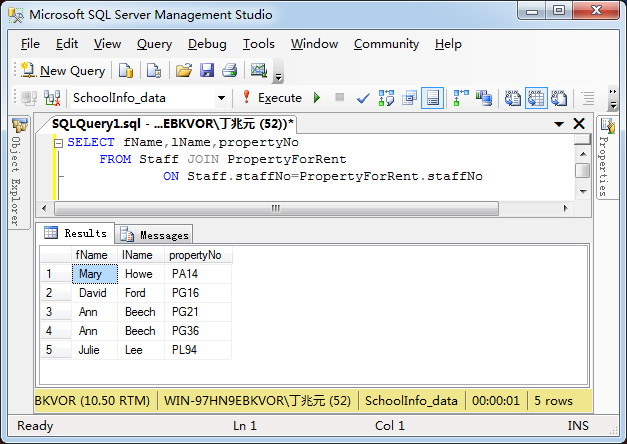Viewport: 627px width, 444px height.
Task: Click the Connect icon beside the database selector
Action: pos(29,98)
